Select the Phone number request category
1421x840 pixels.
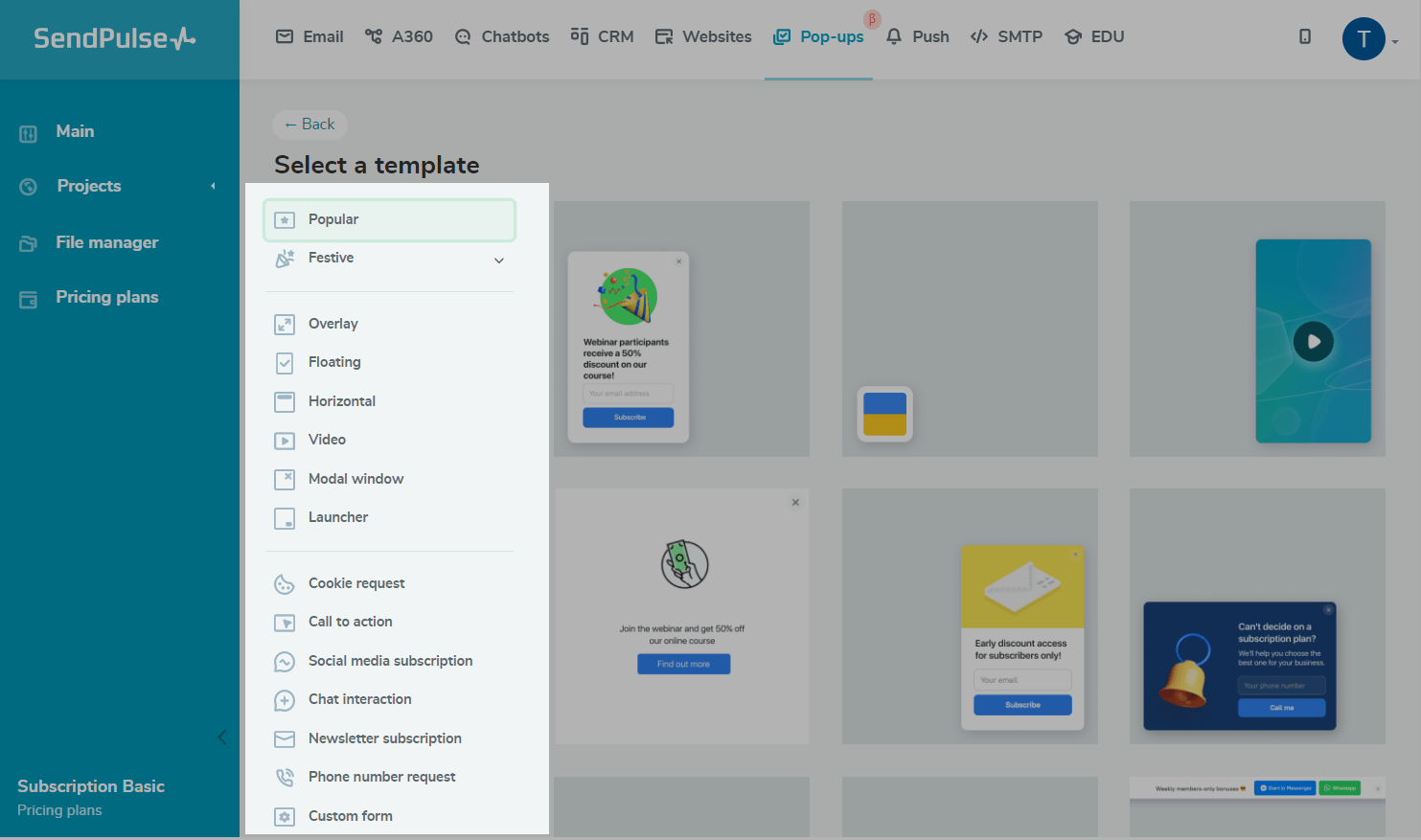coord(381,777)
